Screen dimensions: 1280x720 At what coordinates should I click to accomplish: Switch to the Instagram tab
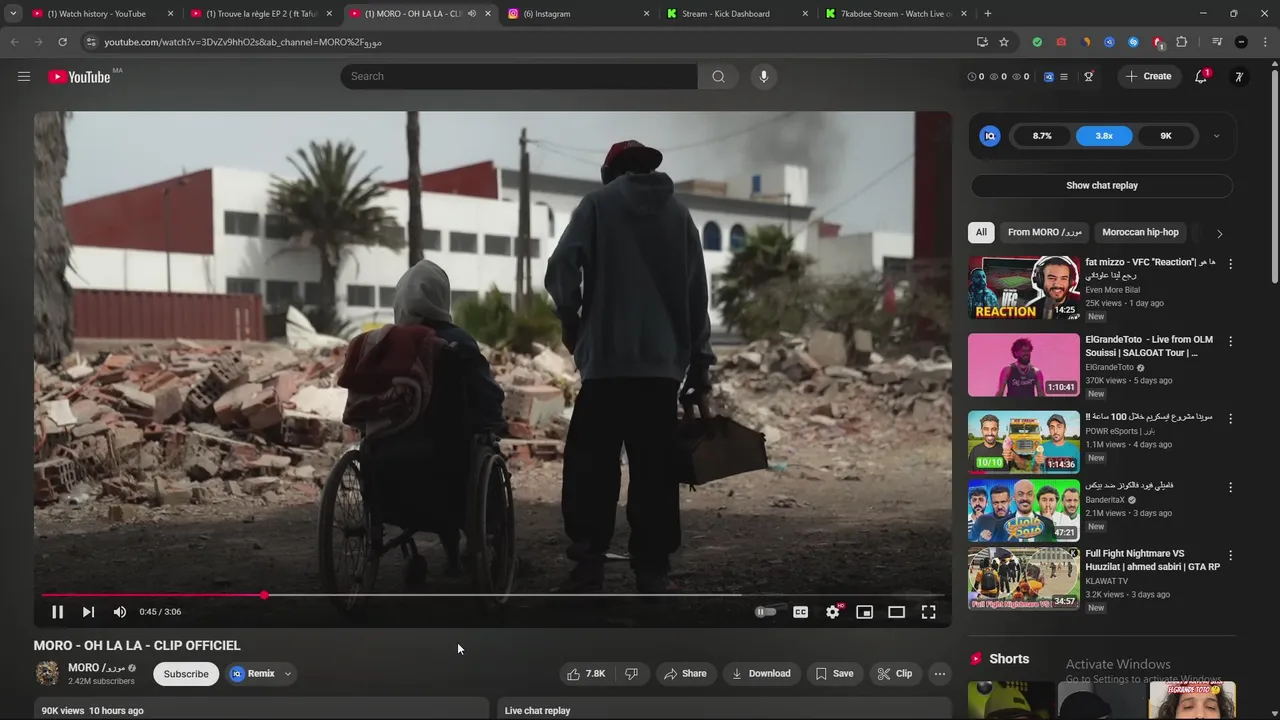coord(577,14)
